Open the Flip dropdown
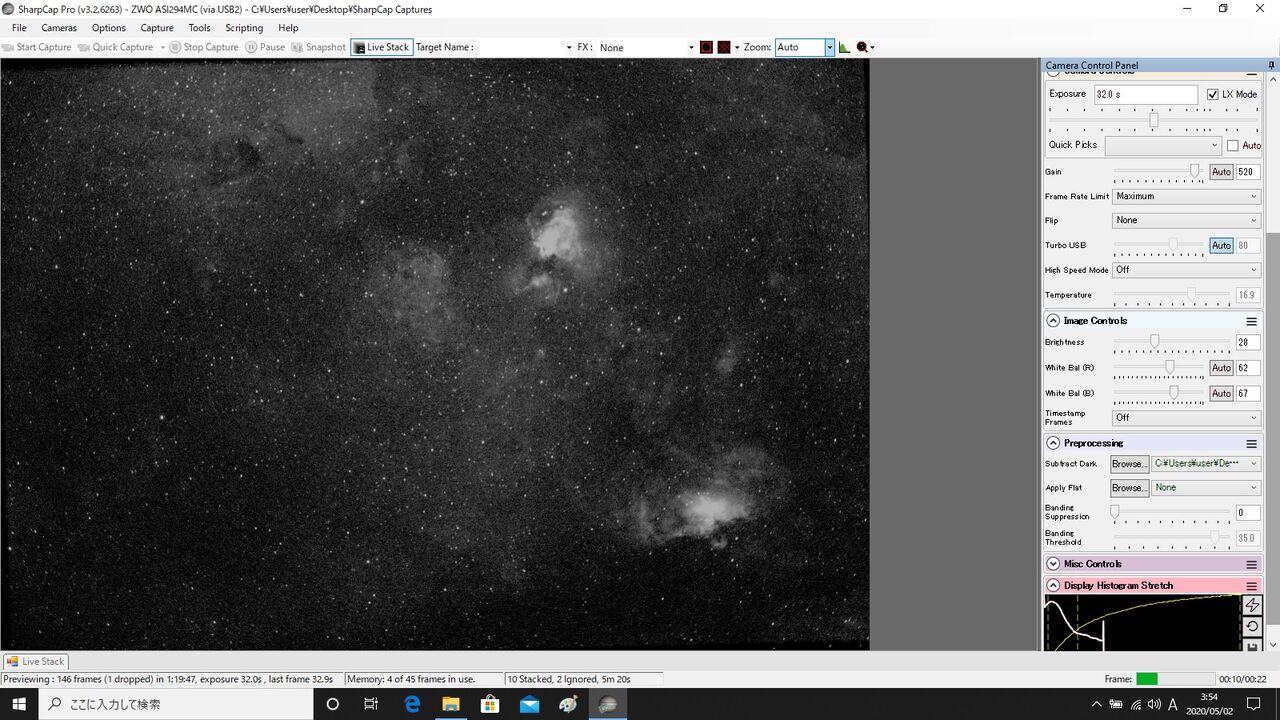This screenshot has height=720, width=1280. (x=1186, y=220)
